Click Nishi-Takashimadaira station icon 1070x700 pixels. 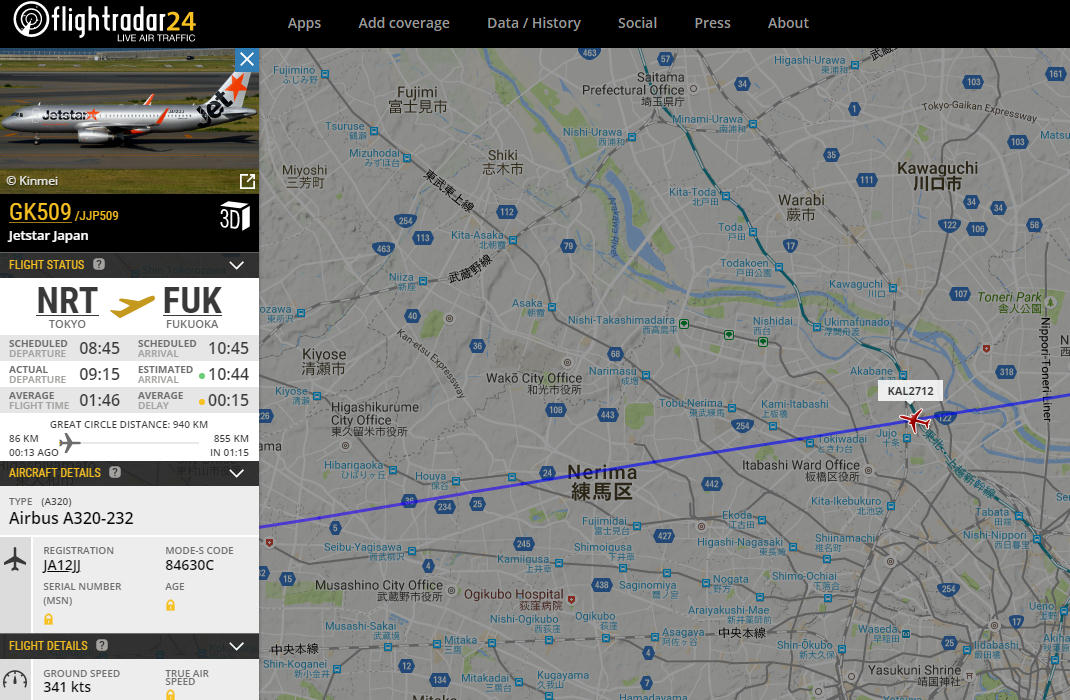pos(684,323)
